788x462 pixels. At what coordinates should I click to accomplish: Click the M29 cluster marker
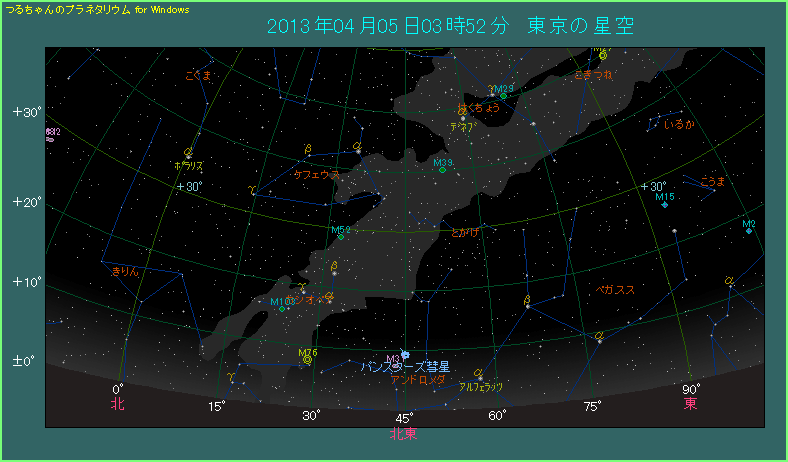504,96
